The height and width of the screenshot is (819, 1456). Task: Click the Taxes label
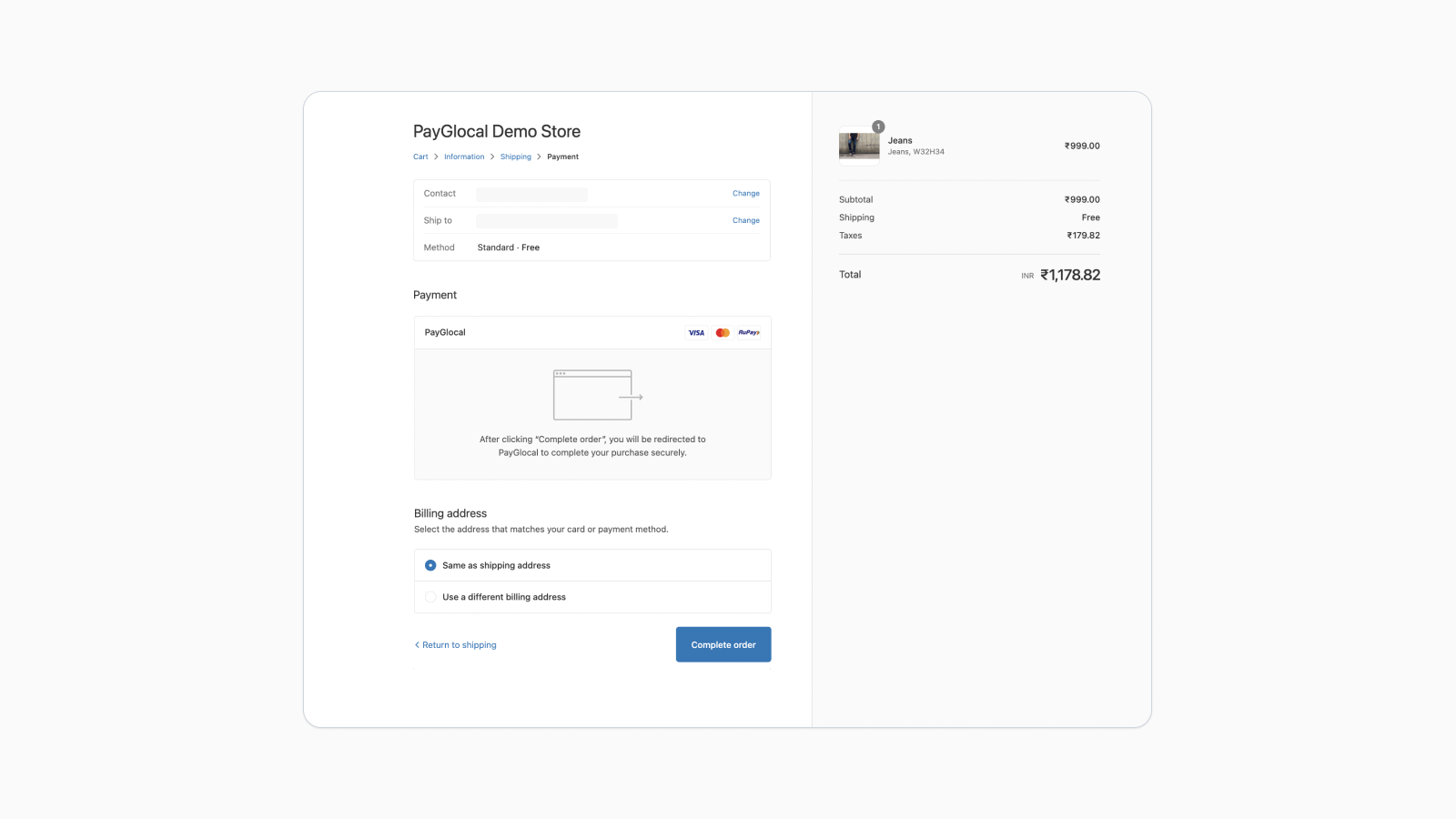point(851,236)
